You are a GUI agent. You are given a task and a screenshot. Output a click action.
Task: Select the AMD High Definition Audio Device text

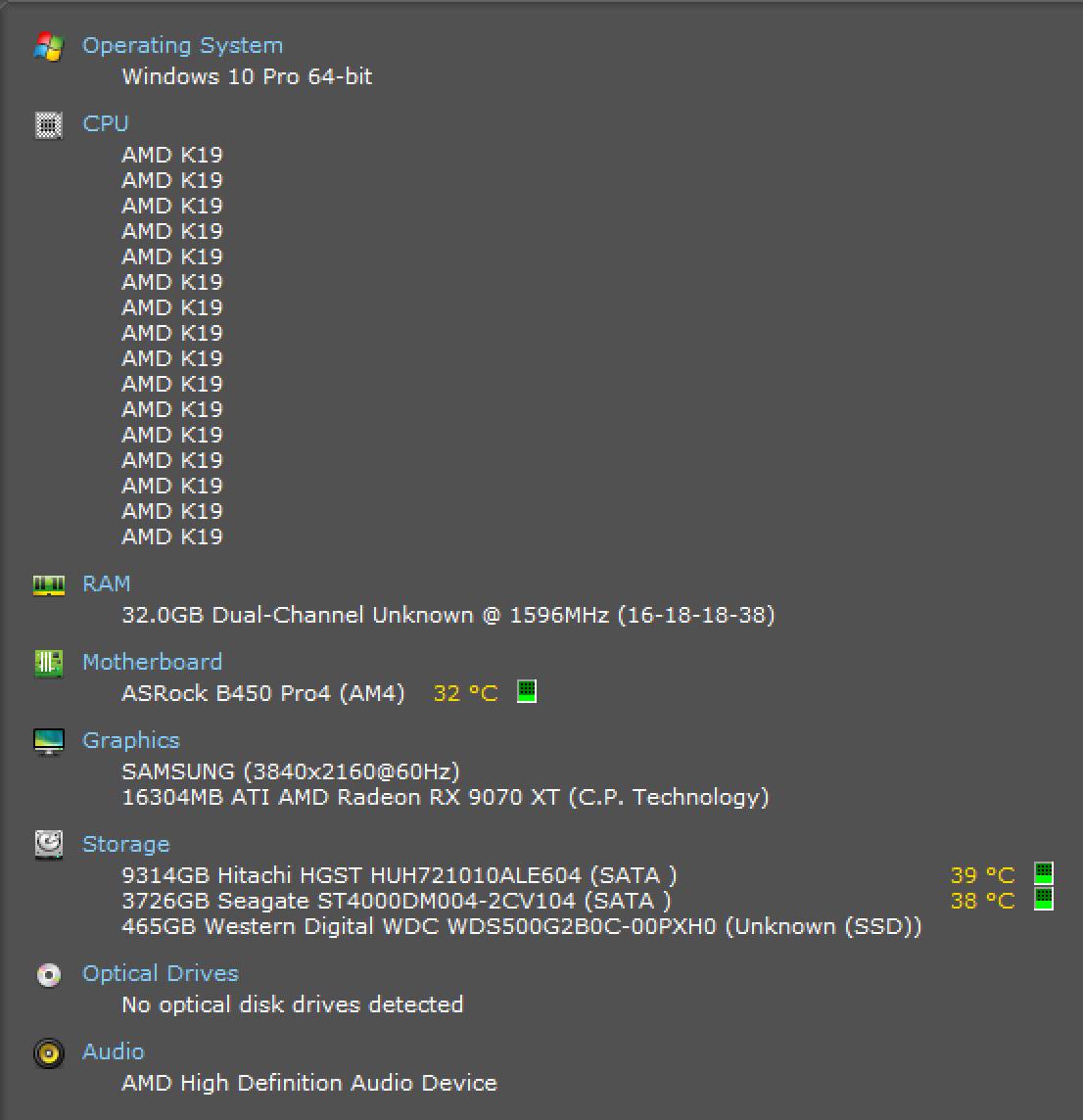(x=309, y=1083)
